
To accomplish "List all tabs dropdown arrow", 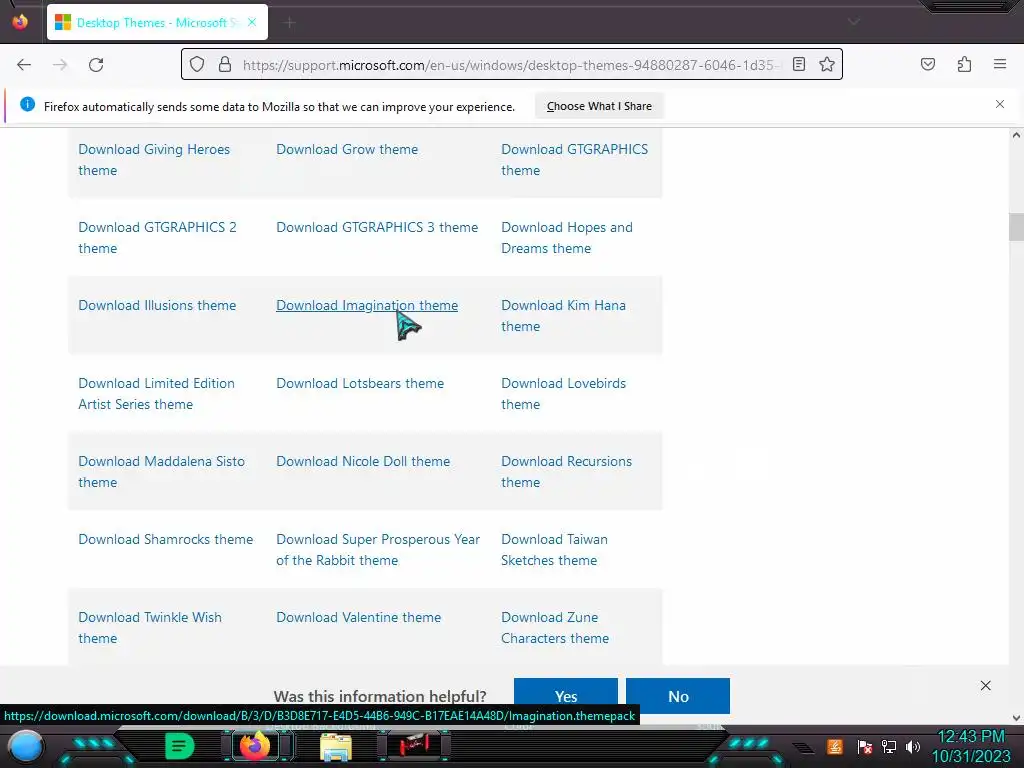I will click(853, 22).
